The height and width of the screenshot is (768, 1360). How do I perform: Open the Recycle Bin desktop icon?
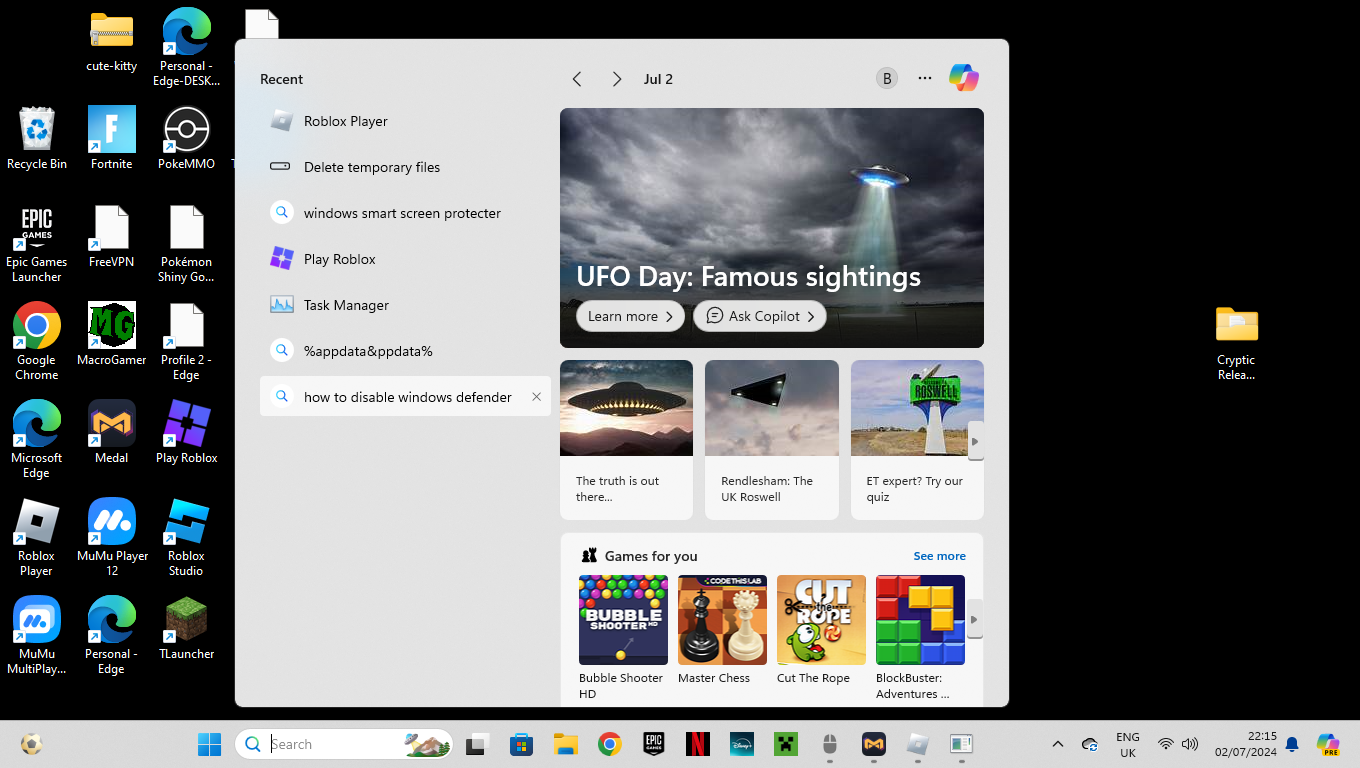click(x=37, y=138)
